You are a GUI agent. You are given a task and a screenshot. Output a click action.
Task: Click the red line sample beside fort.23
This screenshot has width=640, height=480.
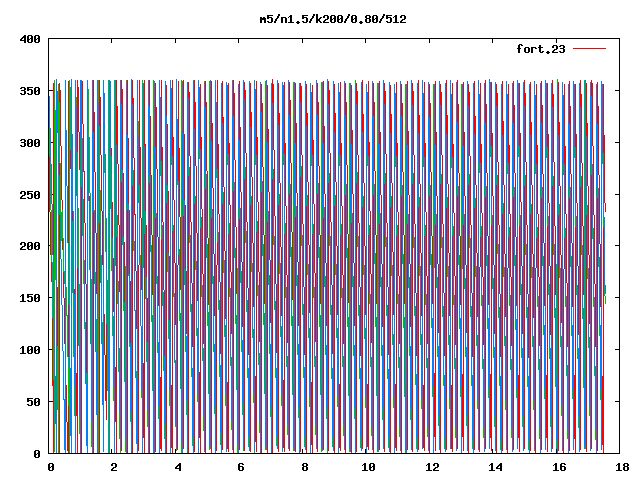coord(589,49)
